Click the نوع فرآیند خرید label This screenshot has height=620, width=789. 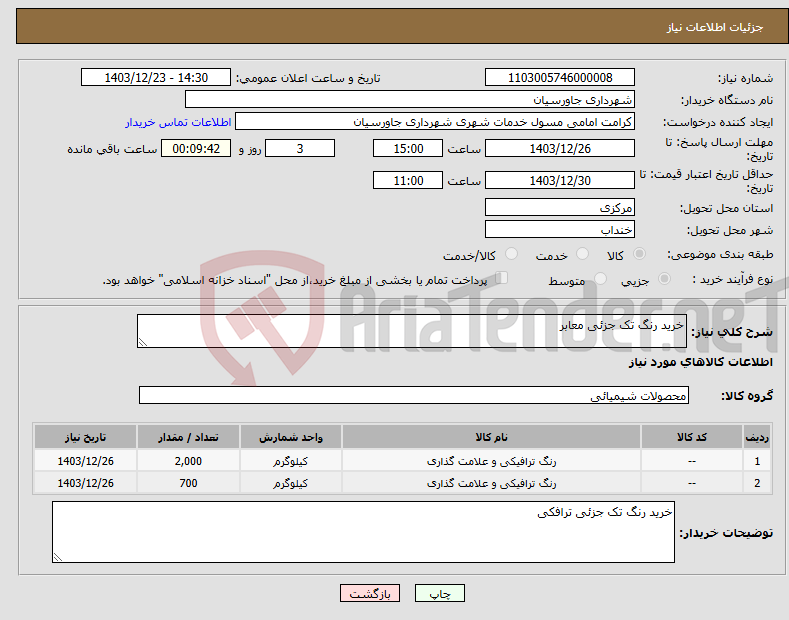pos(732,279)
